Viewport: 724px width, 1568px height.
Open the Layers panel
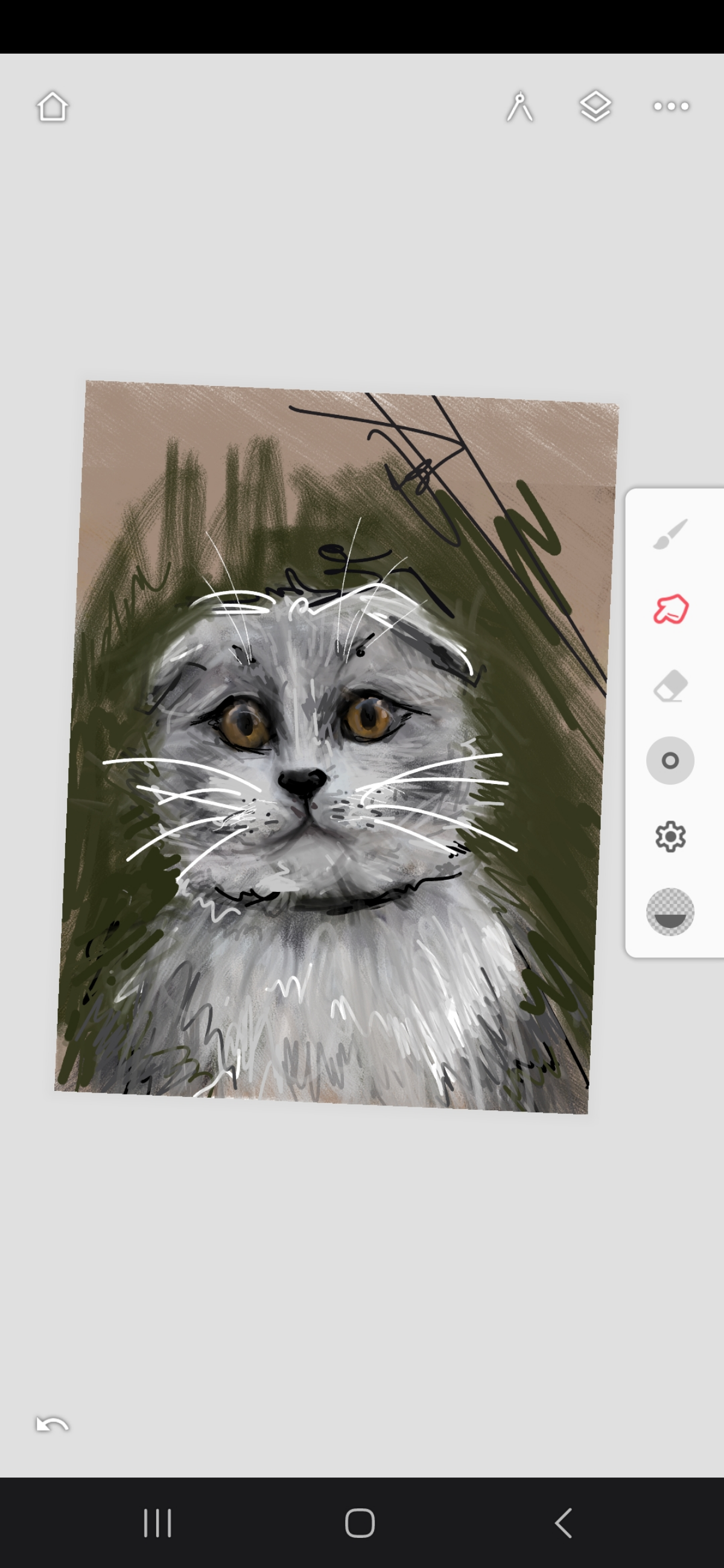pyautogui.click(x=595, y=107)
